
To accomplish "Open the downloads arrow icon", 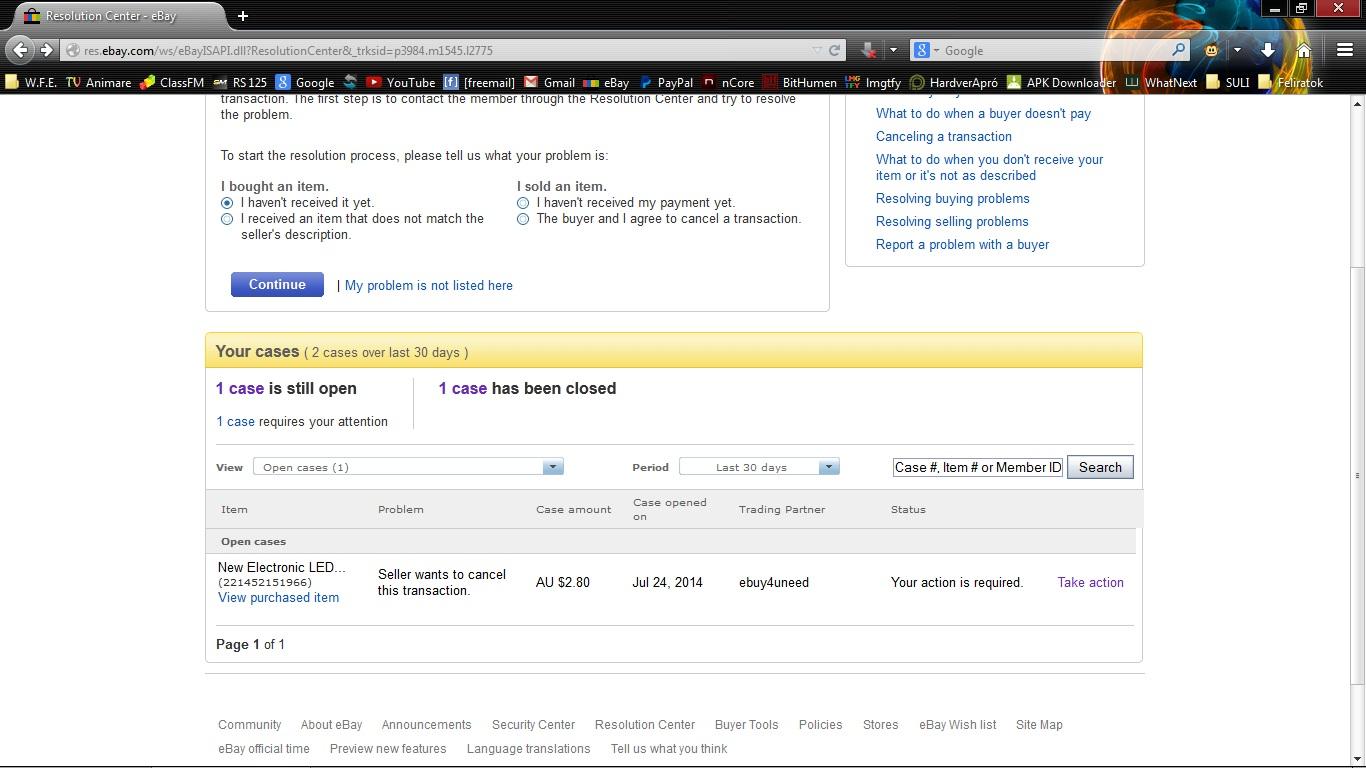I will click(x=1268, y=50).
